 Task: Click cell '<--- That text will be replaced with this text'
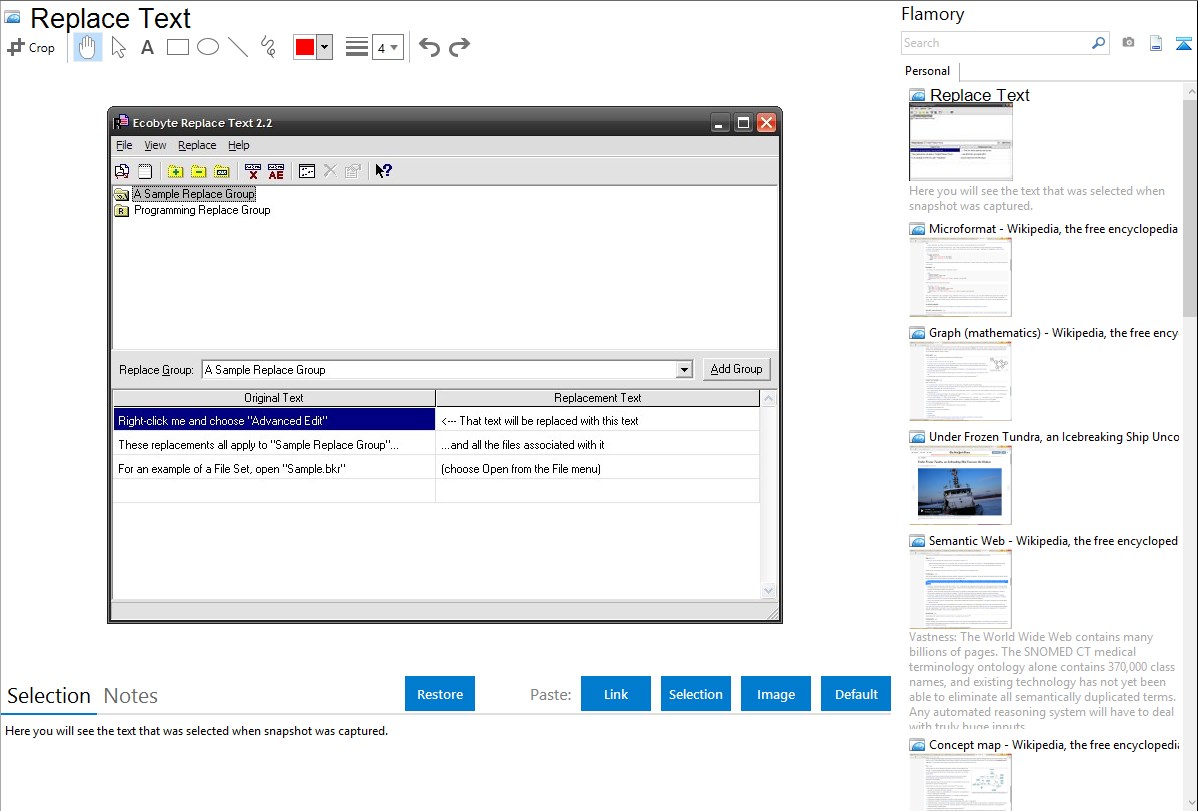(x=597, y=420)
